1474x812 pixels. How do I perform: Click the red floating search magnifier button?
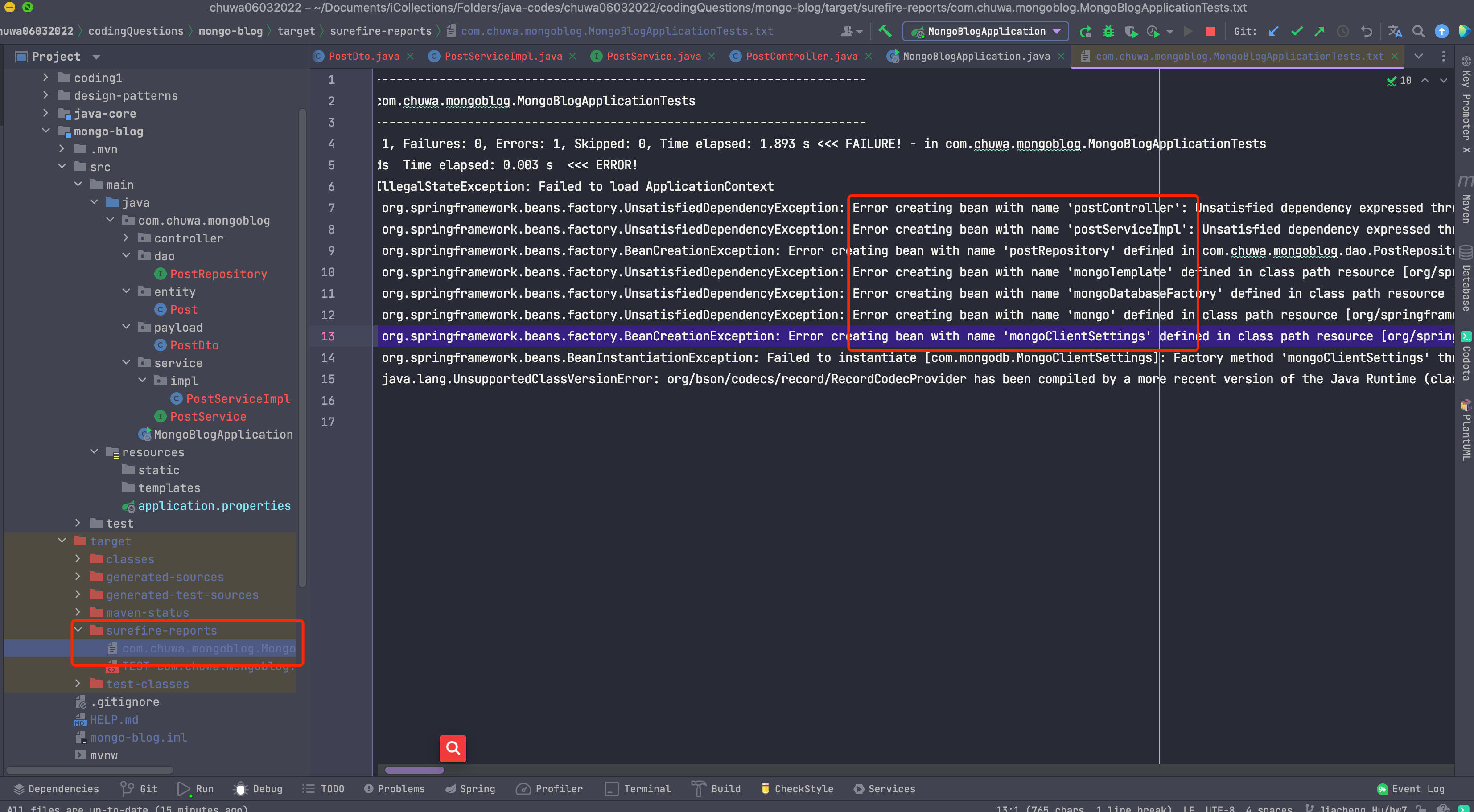tap(453, 748)
